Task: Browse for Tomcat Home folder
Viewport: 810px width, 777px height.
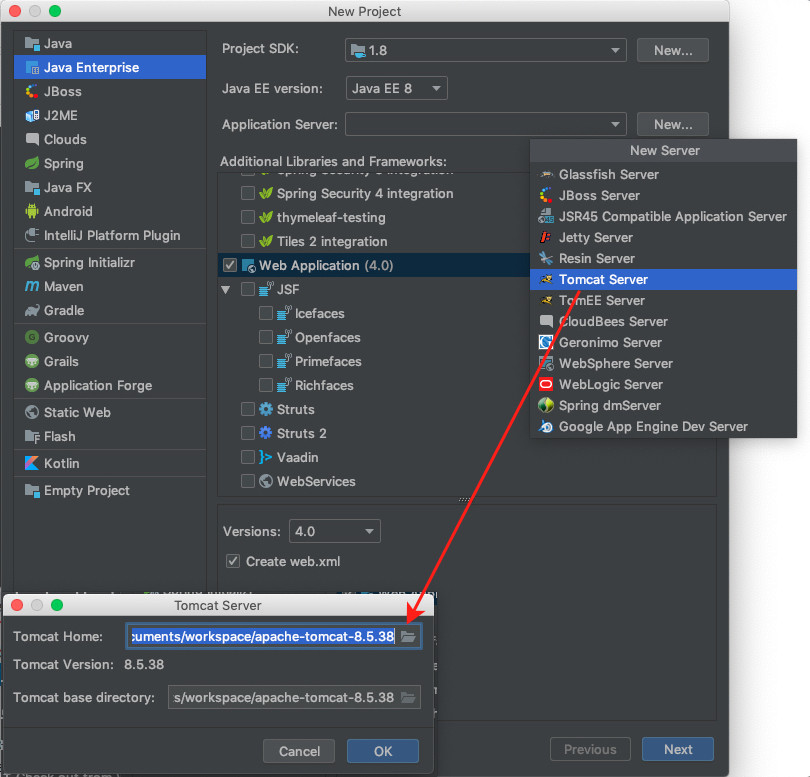Action: coord(408,637)
